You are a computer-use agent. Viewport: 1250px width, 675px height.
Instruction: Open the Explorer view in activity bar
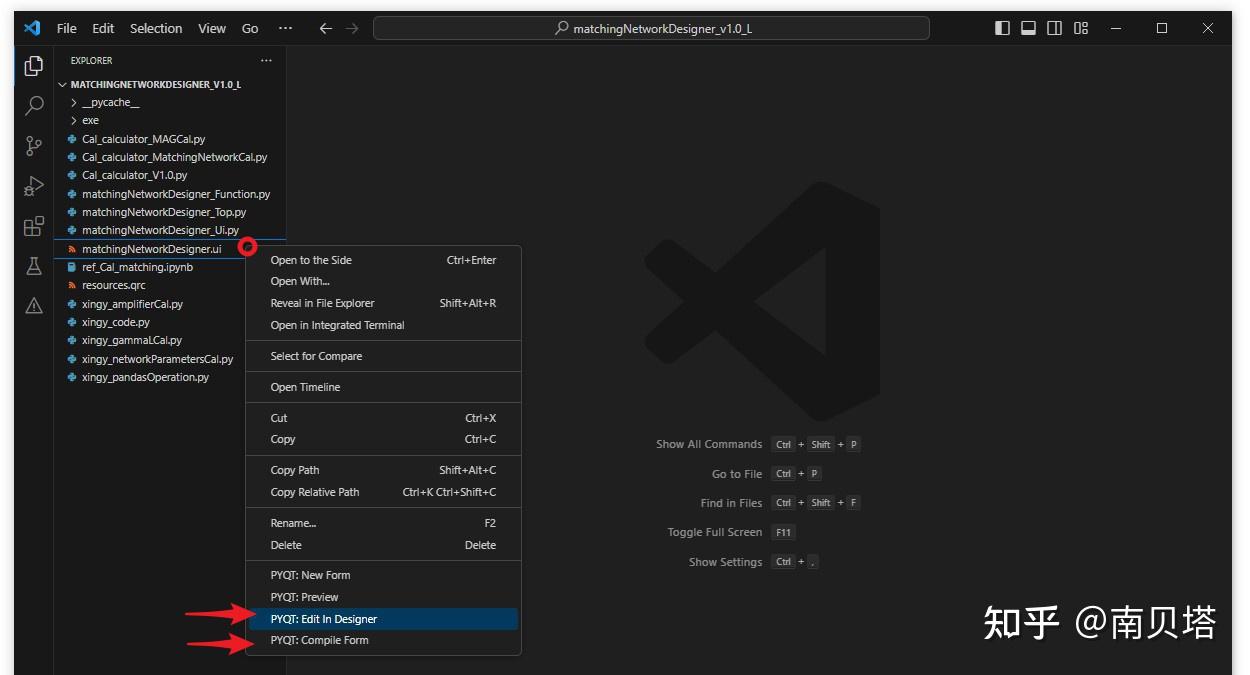(x=34, y=66)
